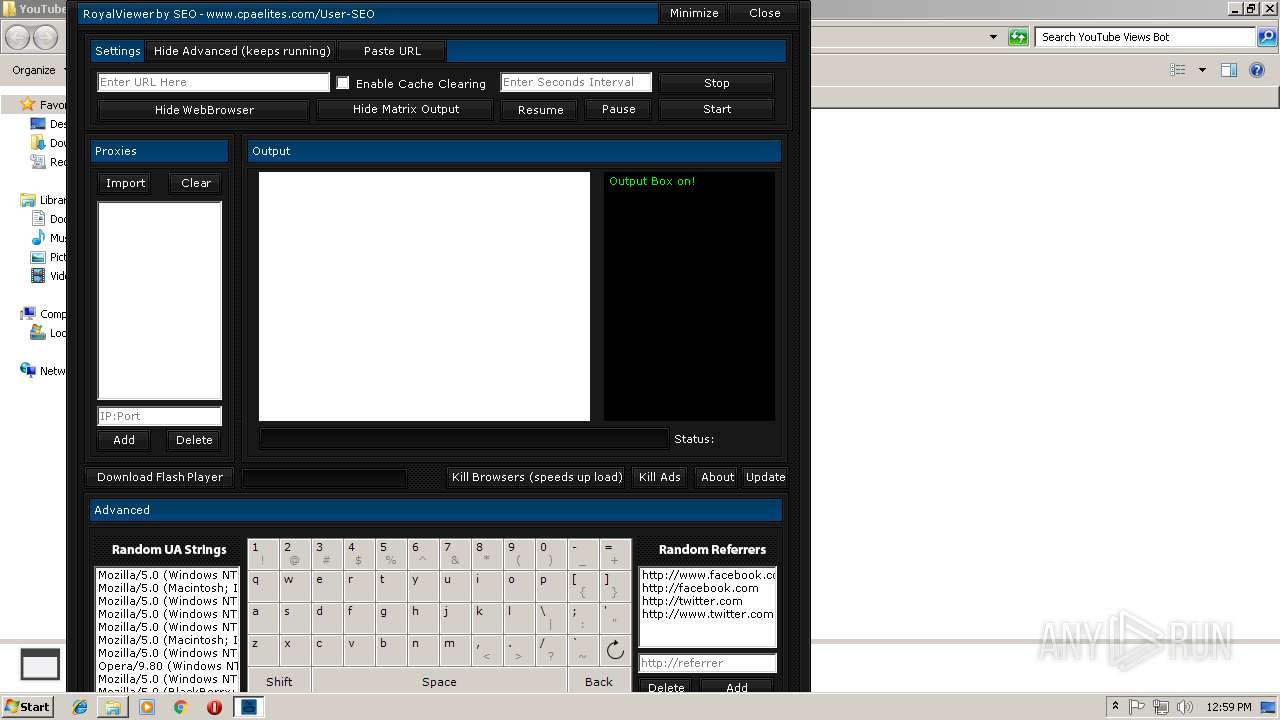Click the refresh icon in Explorer address bar
The height and width of the screenshot is (720, 1280).
[x=1018, y=37]
